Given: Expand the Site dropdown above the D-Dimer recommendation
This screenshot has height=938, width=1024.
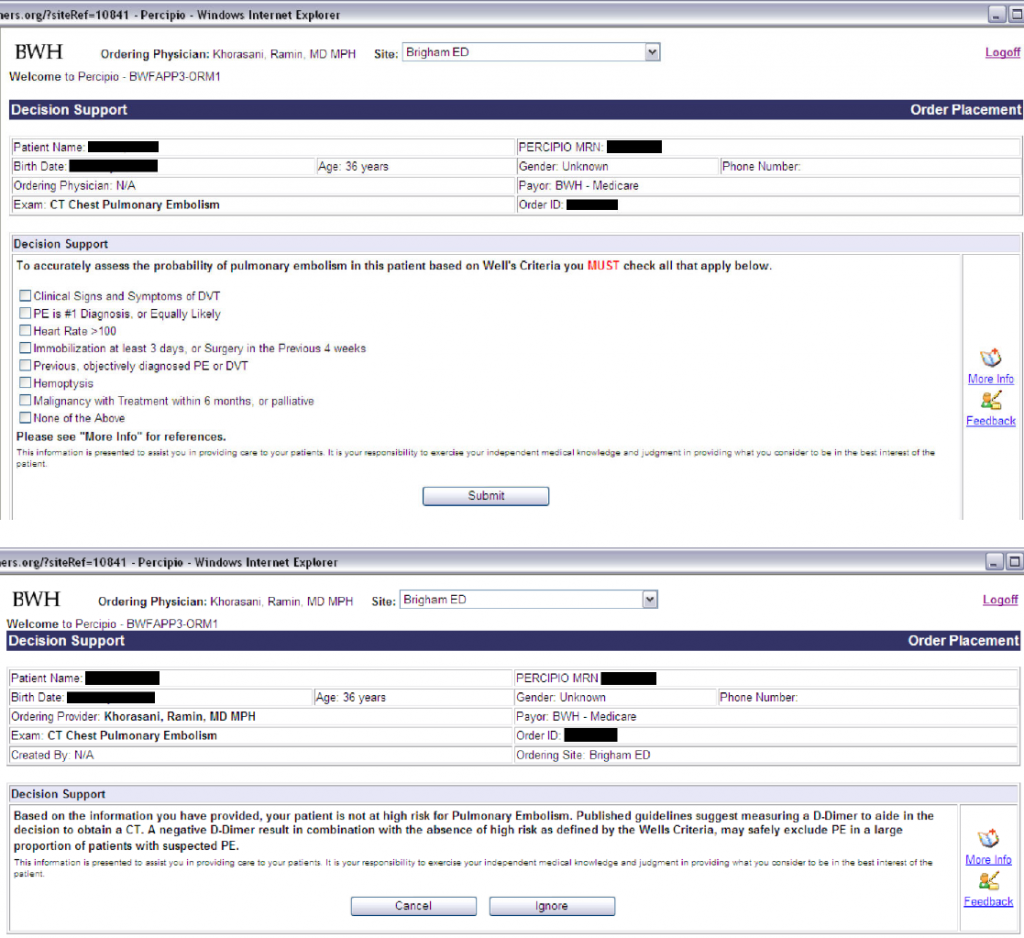Looking at the screenshot, I should point(650,600).
